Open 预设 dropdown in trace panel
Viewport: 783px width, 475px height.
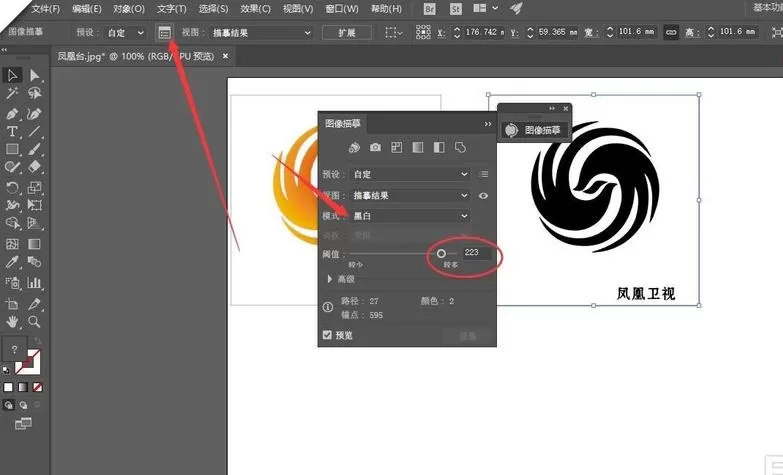pyautogui.click(x=410, y=174)
